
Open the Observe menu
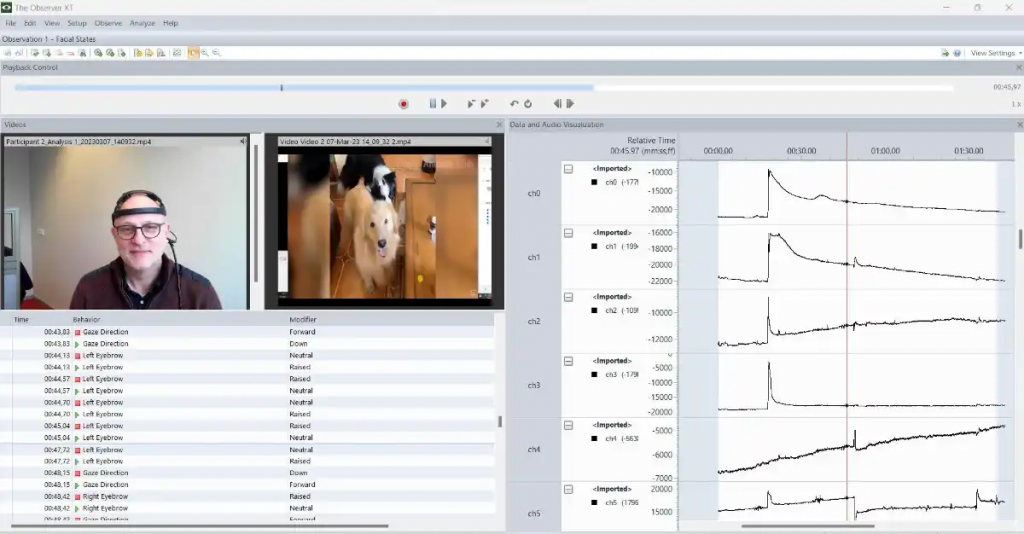pyautogui.click(x=108, y=23)
